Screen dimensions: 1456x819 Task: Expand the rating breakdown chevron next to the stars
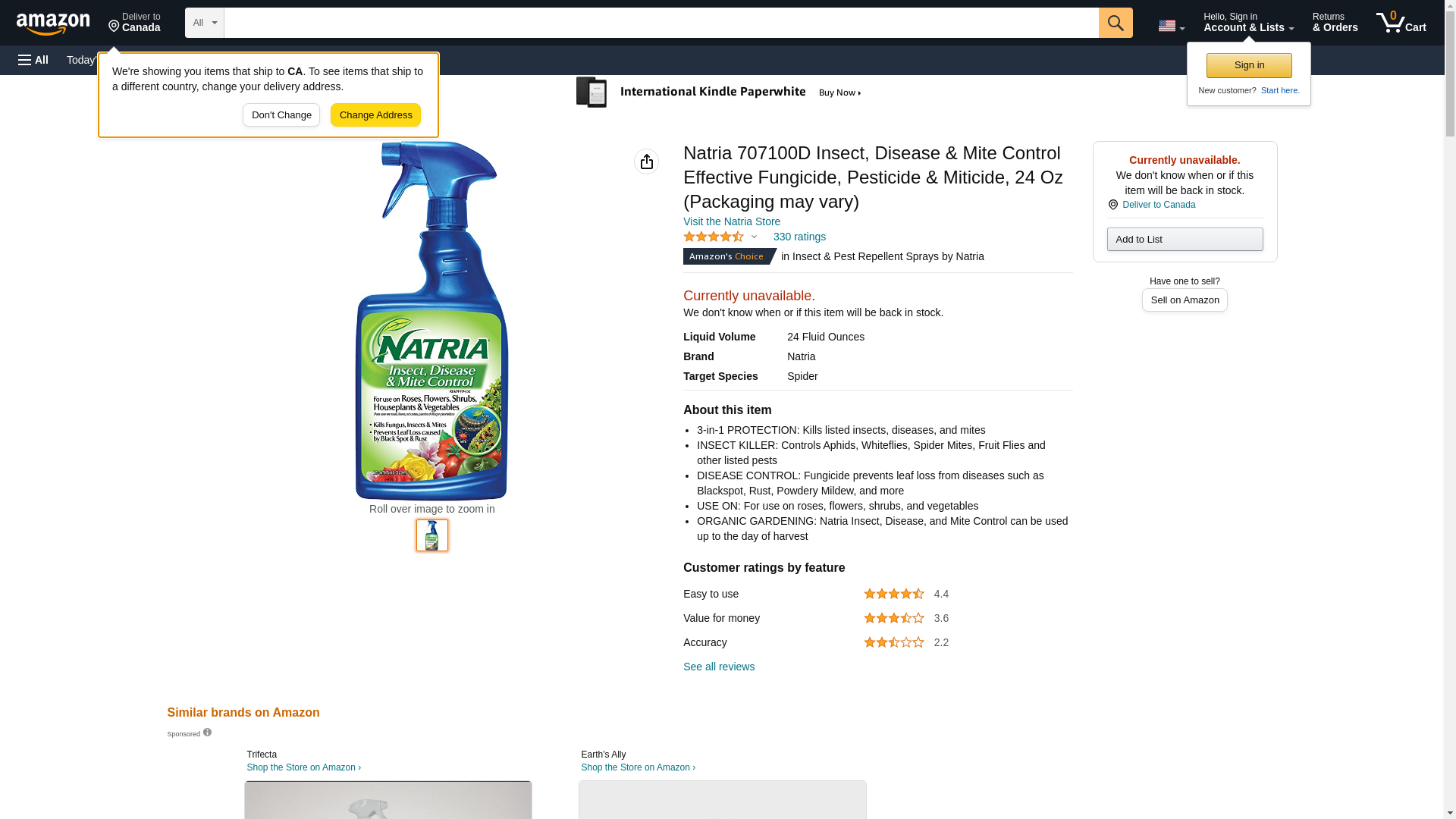754,237
